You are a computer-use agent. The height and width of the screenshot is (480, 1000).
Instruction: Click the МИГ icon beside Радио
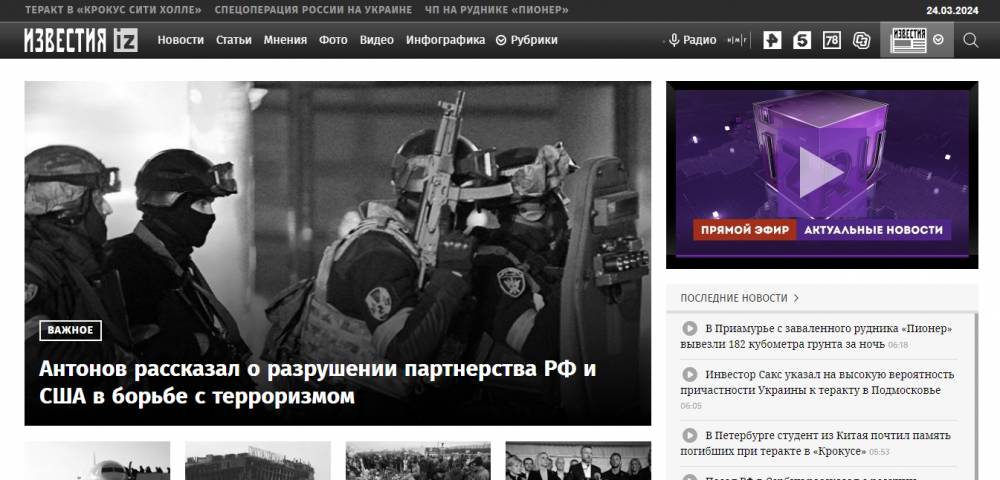[x=737, y=40]
